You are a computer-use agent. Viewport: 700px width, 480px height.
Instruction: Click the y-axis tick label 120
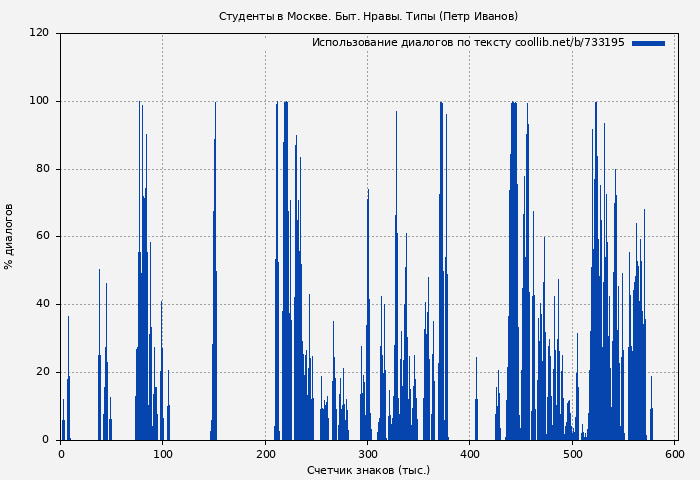(x=39, y=33)
